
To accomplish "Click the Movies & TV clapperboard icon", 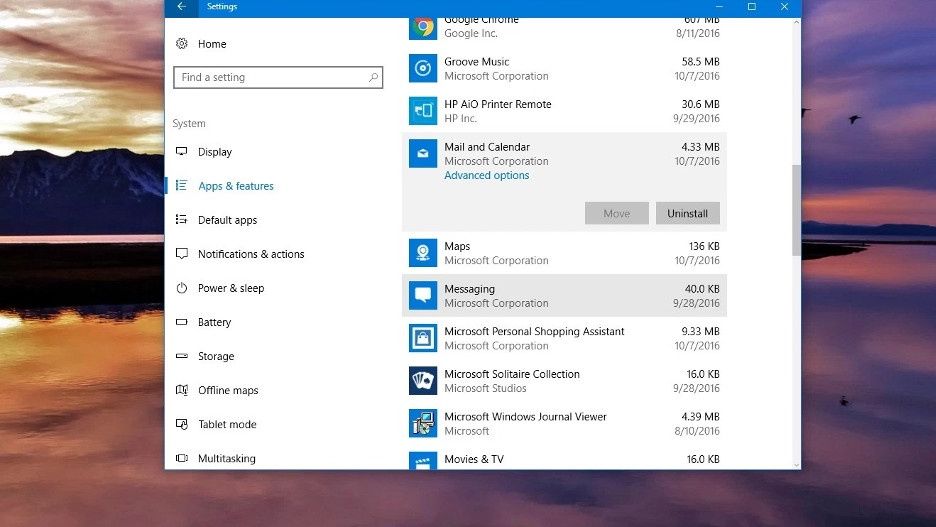I will coord(423,461).
